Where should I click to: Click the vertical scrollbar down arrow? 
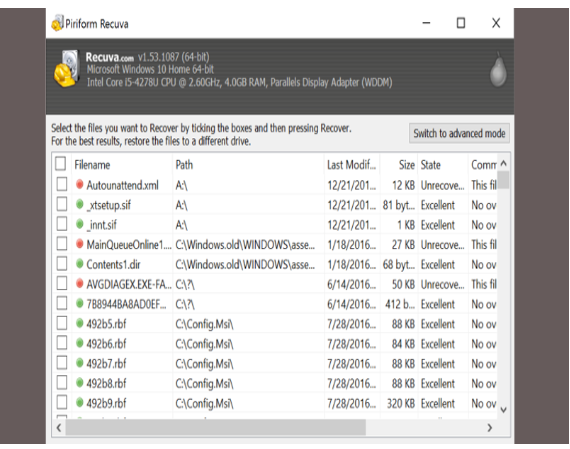tap(503, 410)
